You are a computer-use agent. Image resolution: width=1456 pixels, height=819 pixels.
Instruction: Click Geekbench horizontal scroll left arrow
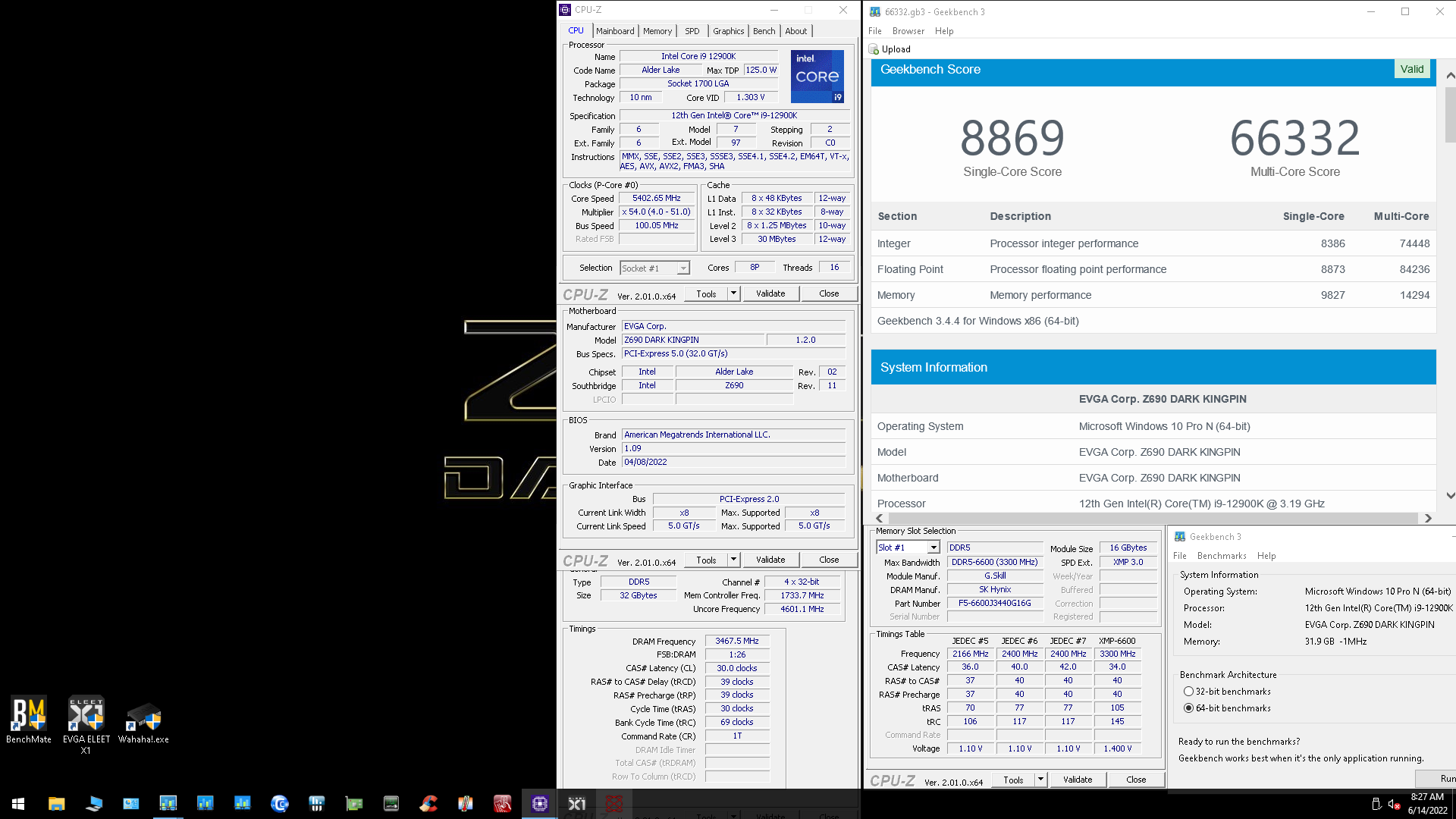coord(880,518)
